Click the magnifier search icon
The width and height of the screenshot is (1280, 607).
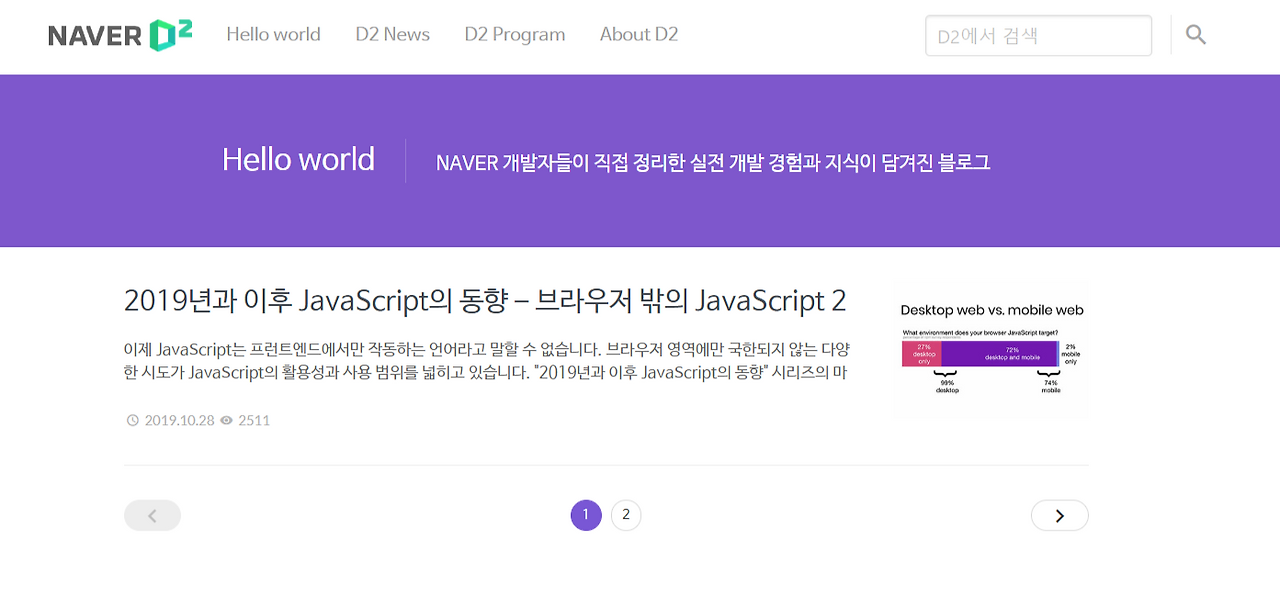tap(1196, 35)
